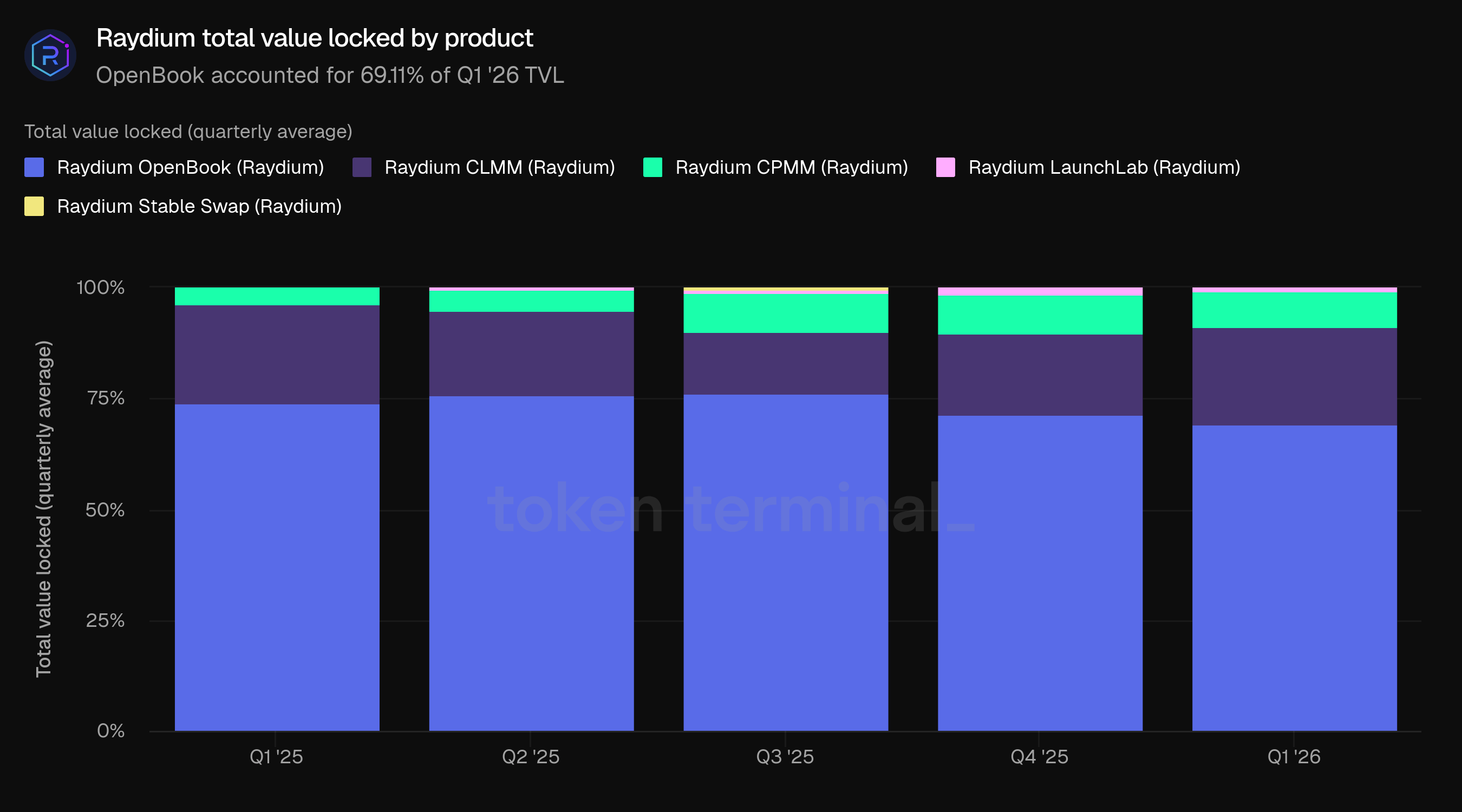Select the green CPMM segment in Q3 '25
This screenshot has height=812, width=1462.
[x=786, y=313]
